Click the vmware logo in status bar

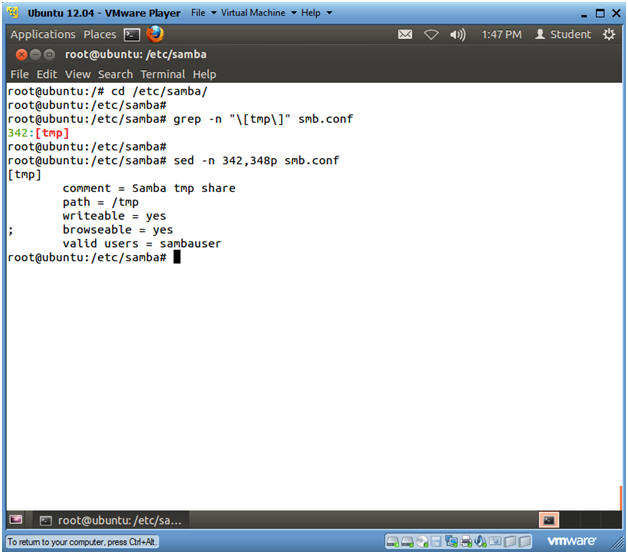[x=571, y=541]
